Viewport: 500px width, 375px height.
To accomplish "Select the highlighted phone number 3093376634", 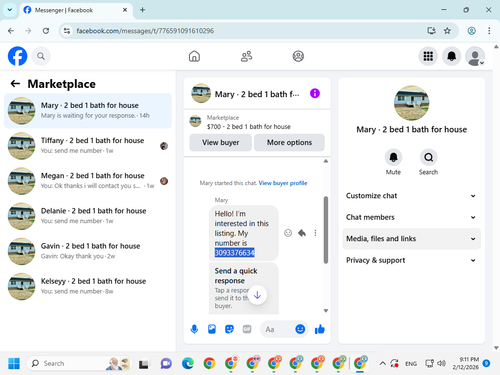I will pyautogui.click(x=235, y=253).
